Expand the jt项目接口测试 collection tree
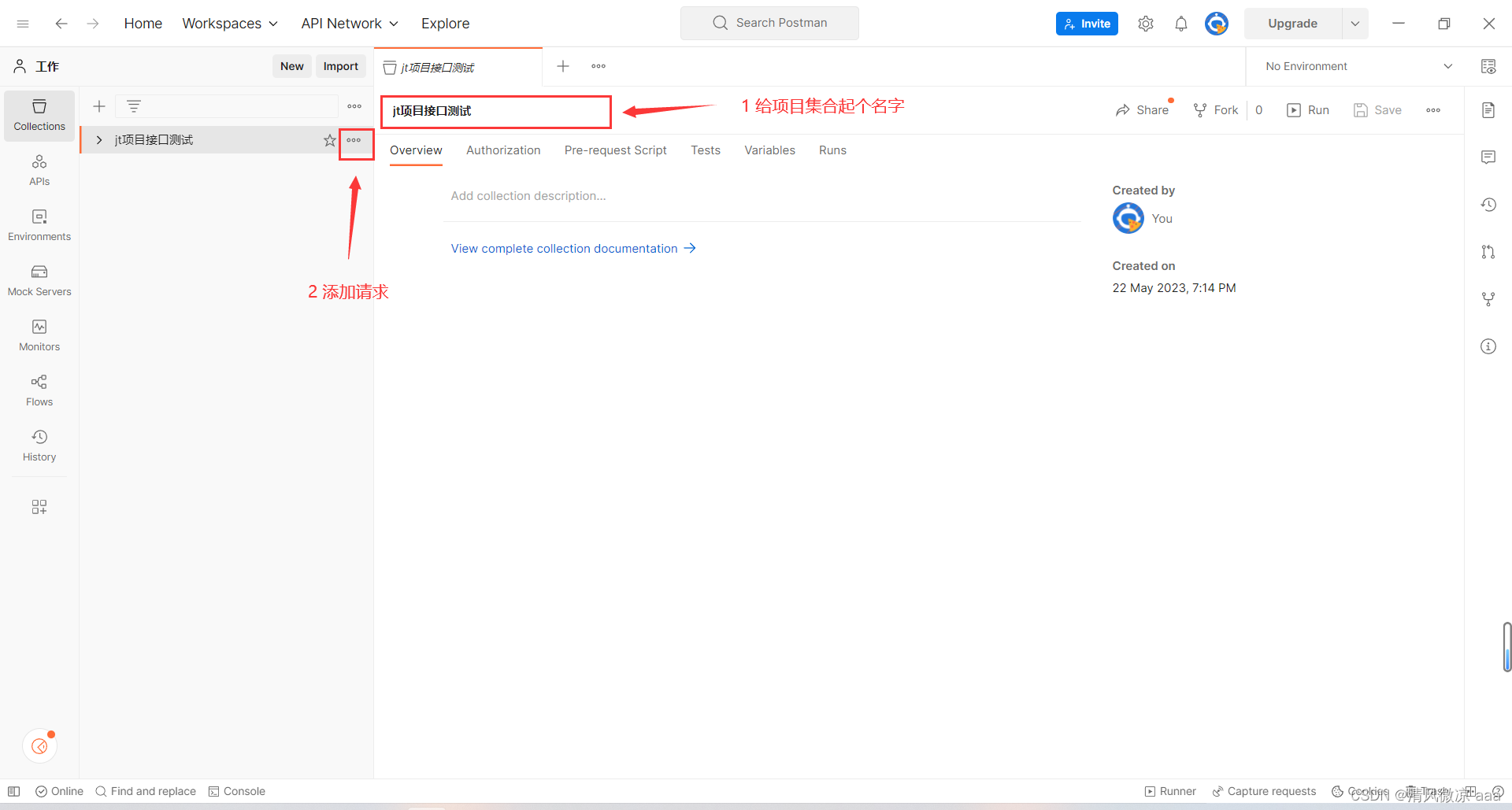 coord(99,140)
